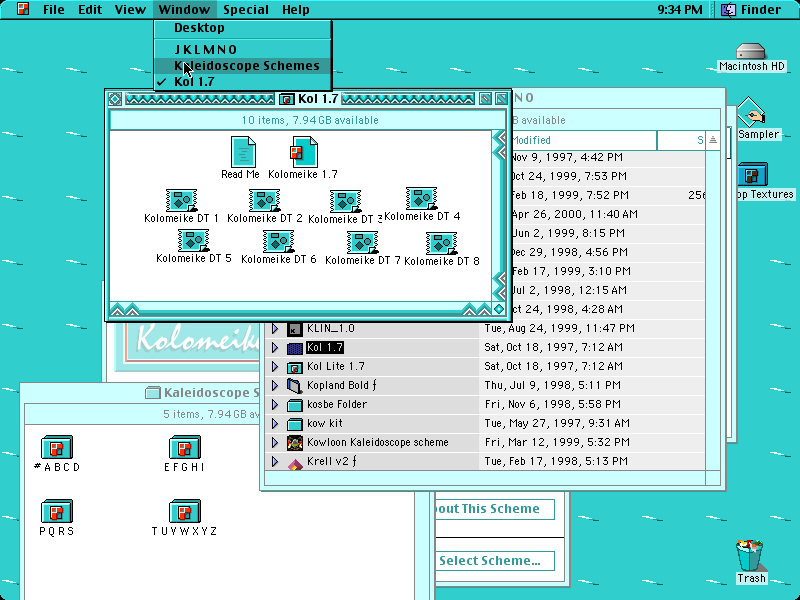Open the Edit menu
This screenshot has width=800, height=600.
click(x=90, y=9)
